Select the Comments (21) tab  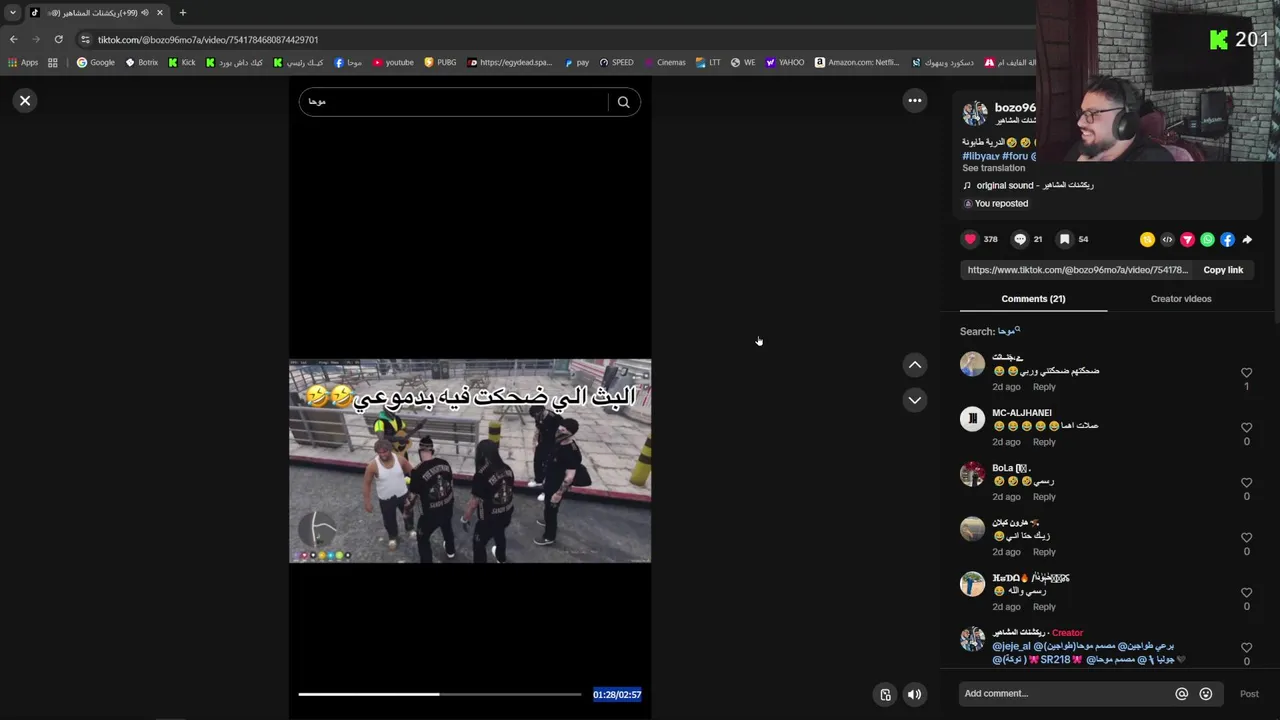pos(1033,299)
